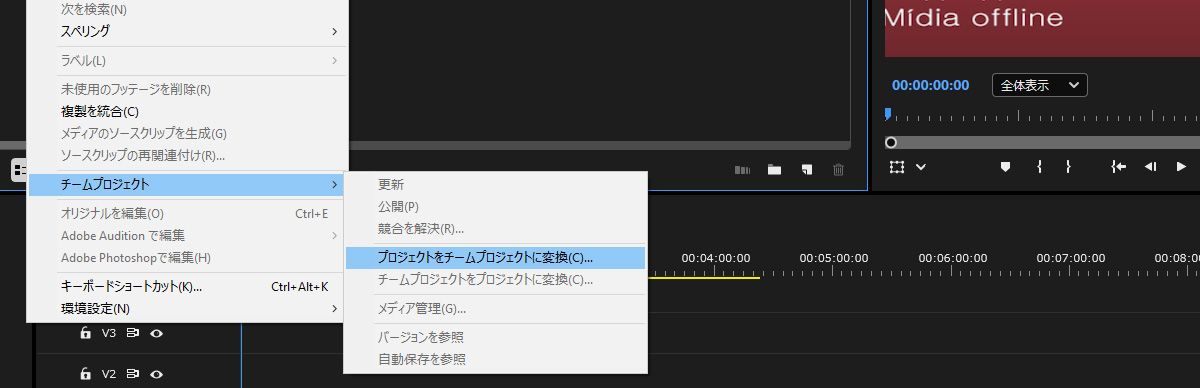
Task: Click the Mídia offline preview frame
Action: [1042, 28]
